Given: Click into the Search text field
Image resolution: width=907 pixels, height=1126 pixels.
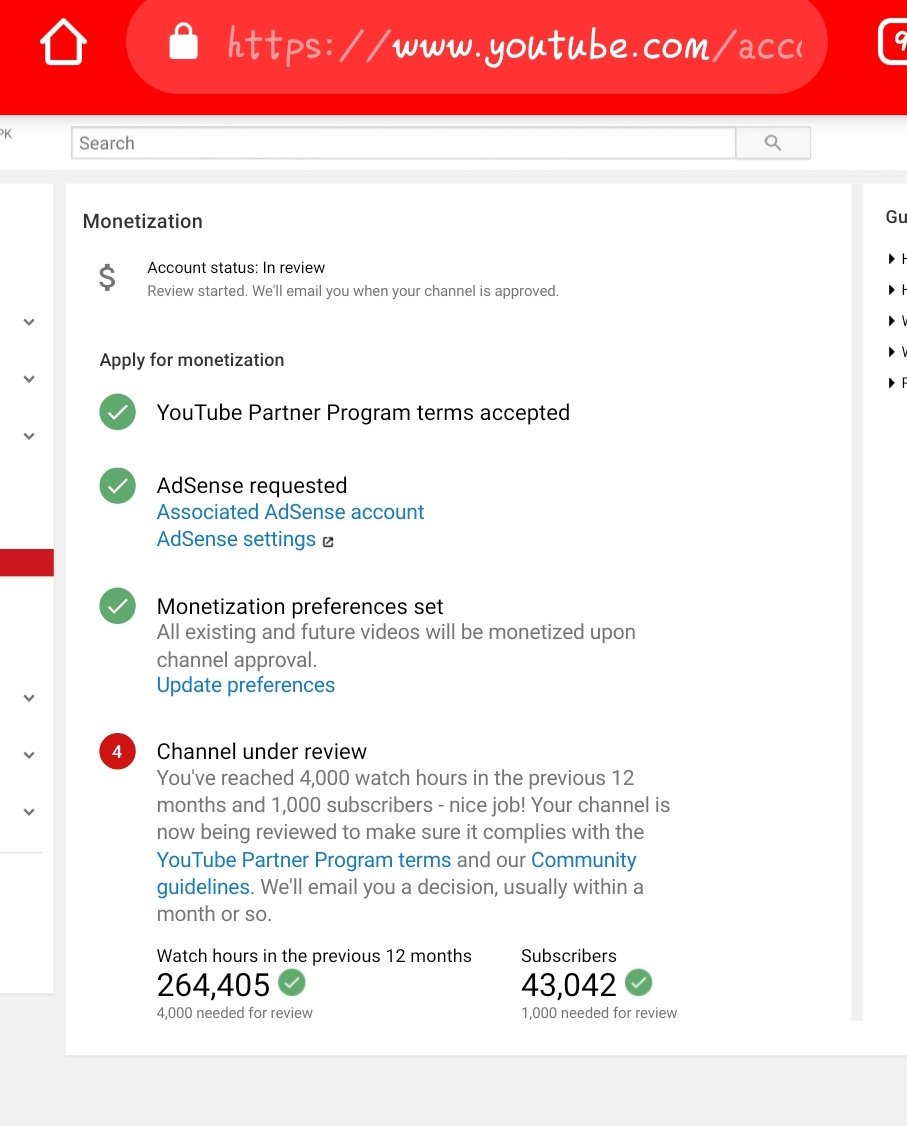Looking at the screenshot, I should pos(404,143).
